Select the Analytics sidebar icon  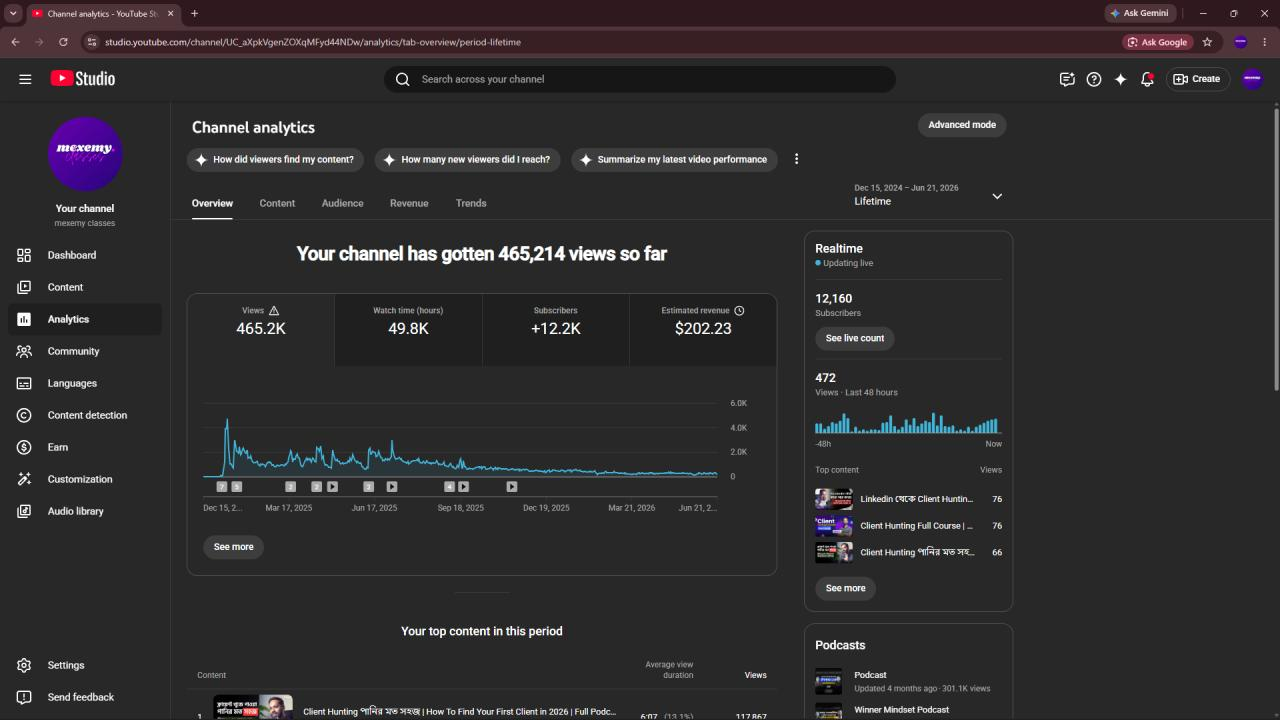coord(24,319)
